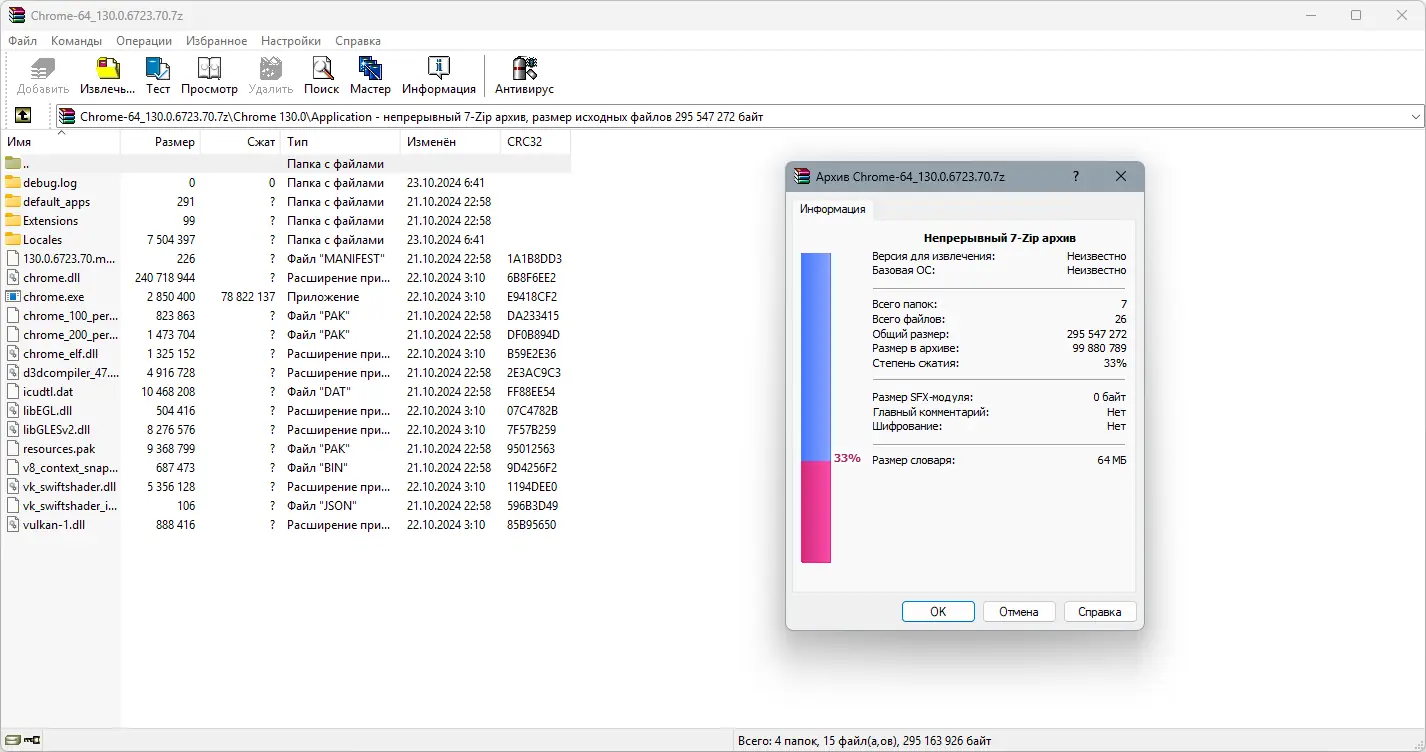Open the Файл menu
The height and width of the screenshot is (752, 1426).
coord(22,41)
